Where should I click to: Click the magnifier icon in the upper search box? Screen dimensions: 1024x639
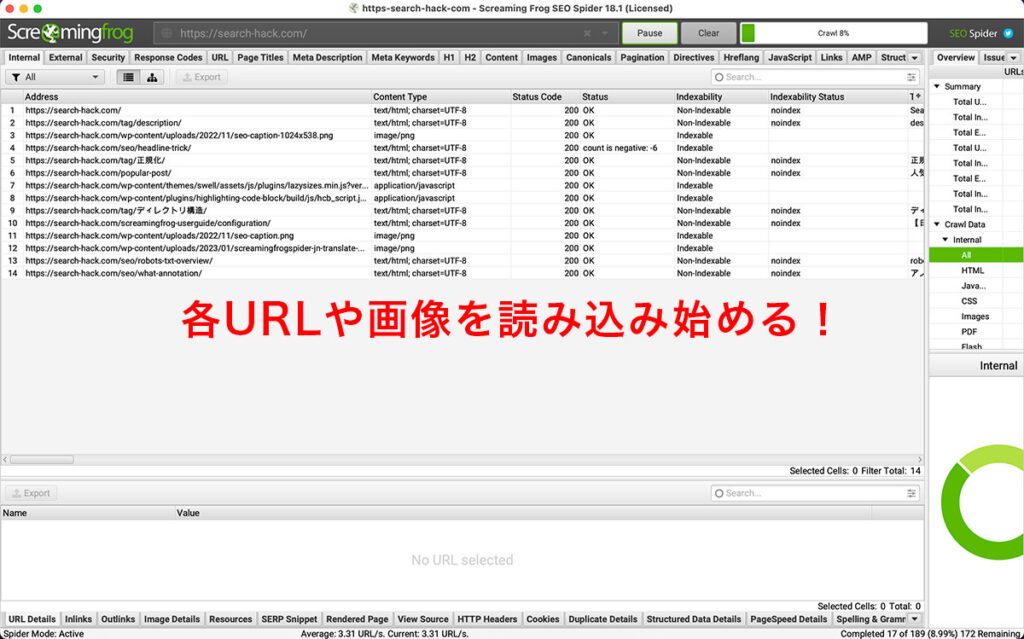[719, 77]
